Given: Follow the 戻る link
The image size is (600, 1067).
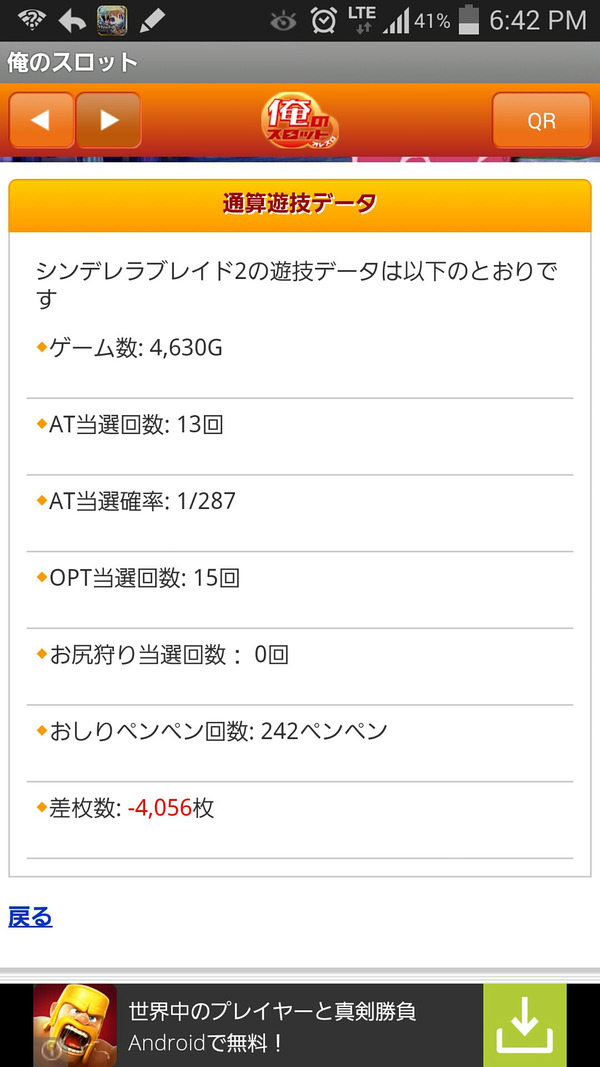Looking at the screenshot, I should tap(30, 917).
